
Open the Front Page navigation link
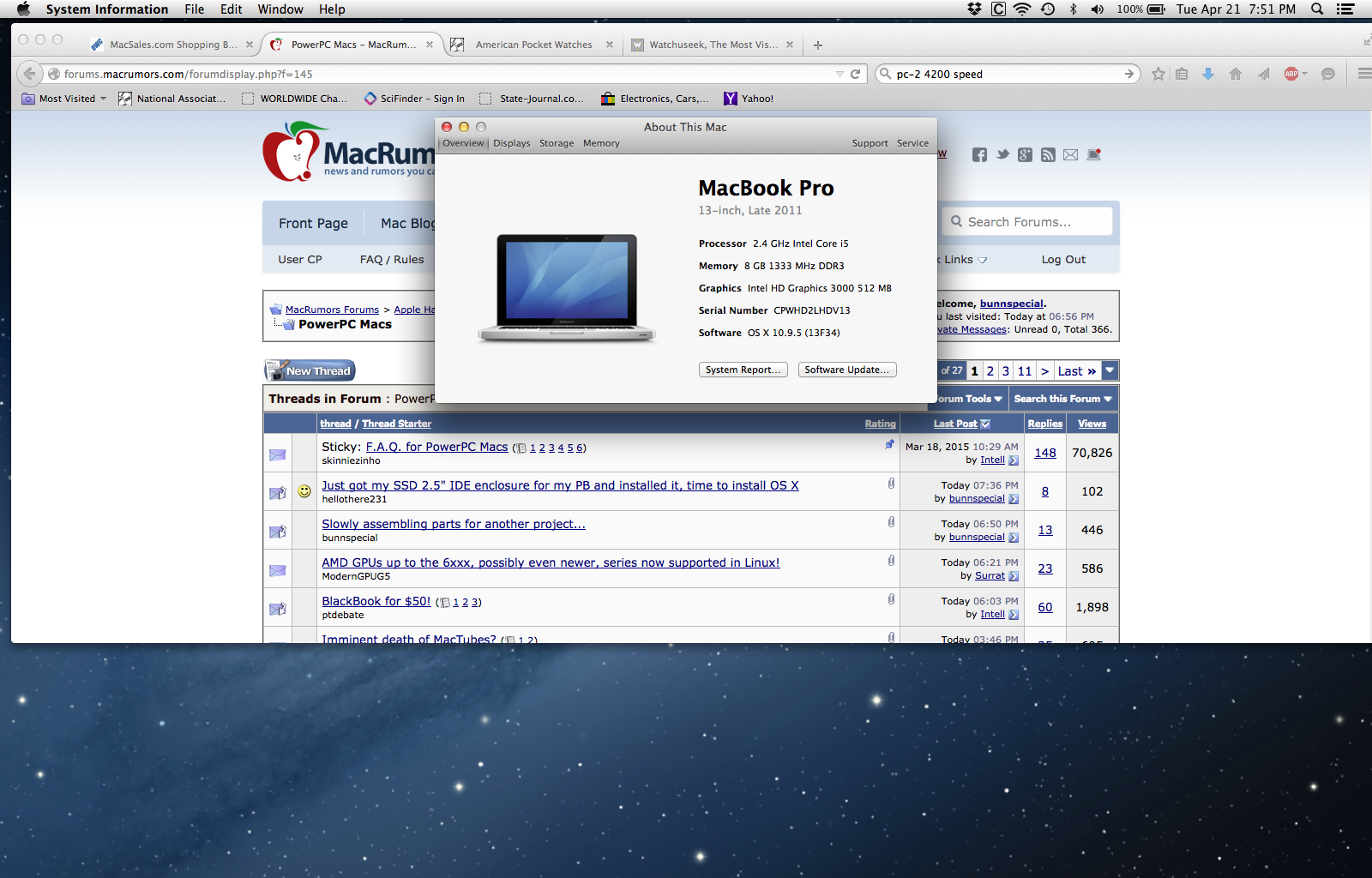(x=313, y=223)
